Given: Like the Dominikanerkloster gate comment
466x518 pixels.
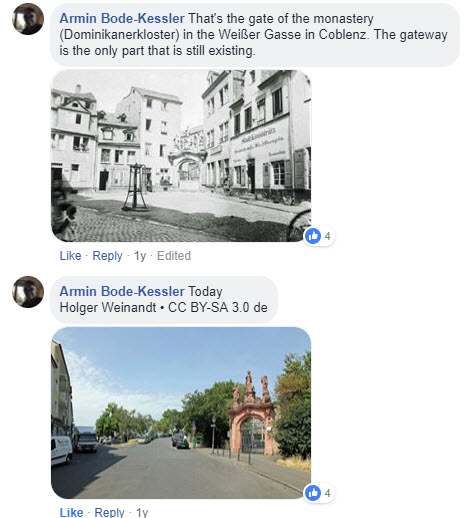Looking at the screenshot, I should pyautogui.click(x=70, y=256).
